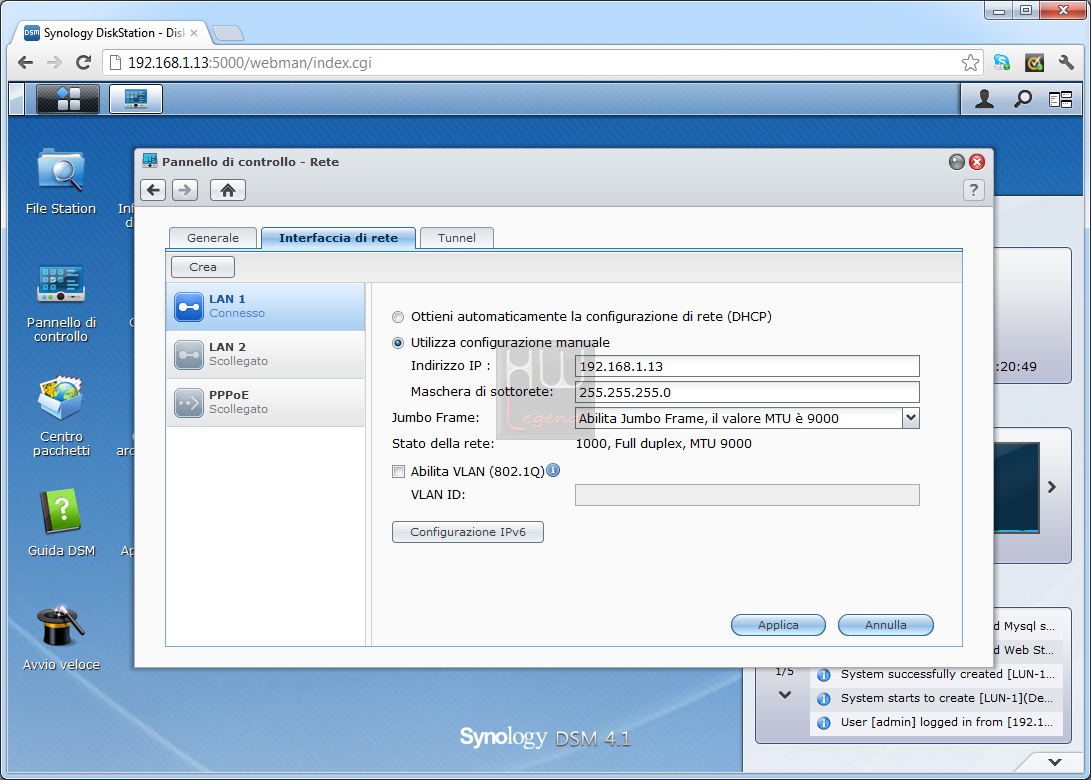The height and width of the screenshot is (780, 1091).
Task: Switch to the Tunnel tab
Action: (x=456, y=238)
